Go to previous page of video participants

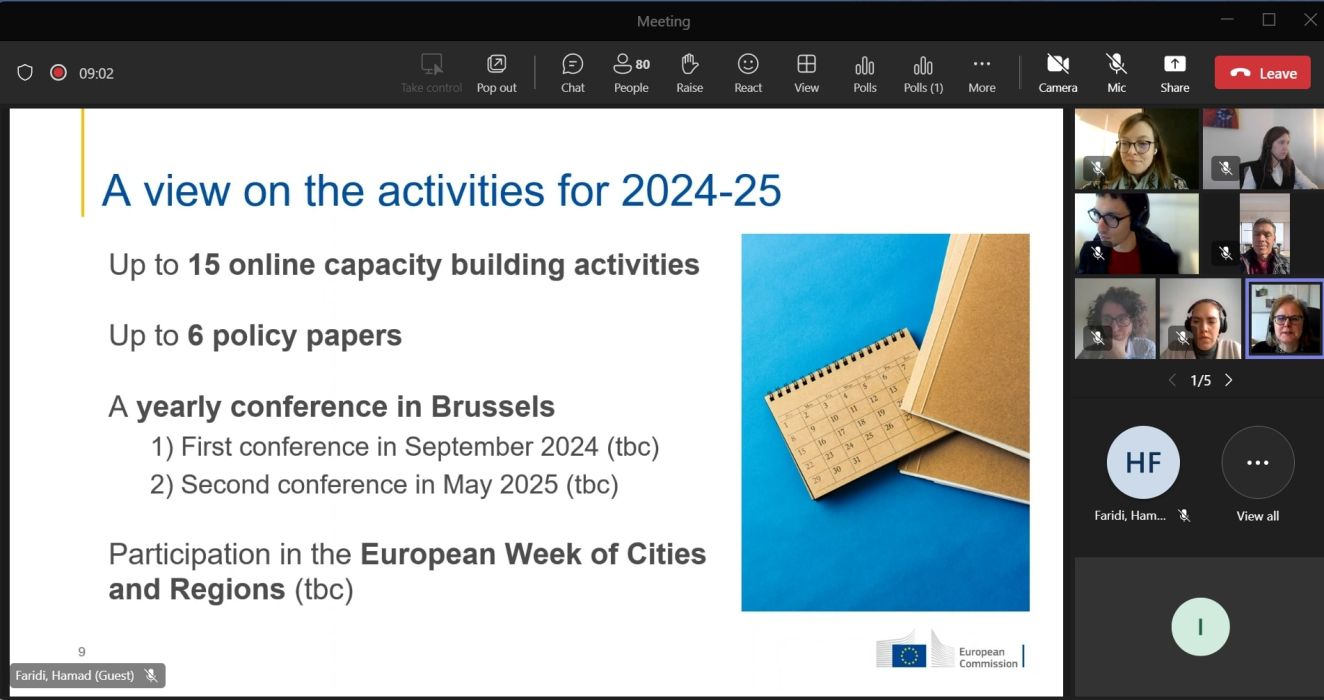tap(1173, 380)
